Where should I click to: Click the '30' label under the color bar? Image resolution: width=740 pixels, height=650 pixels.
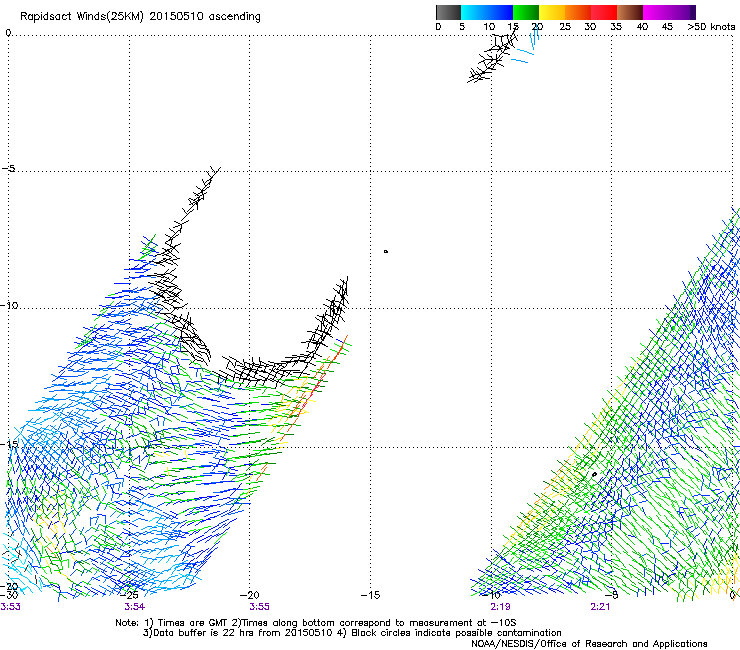(590, 27)
